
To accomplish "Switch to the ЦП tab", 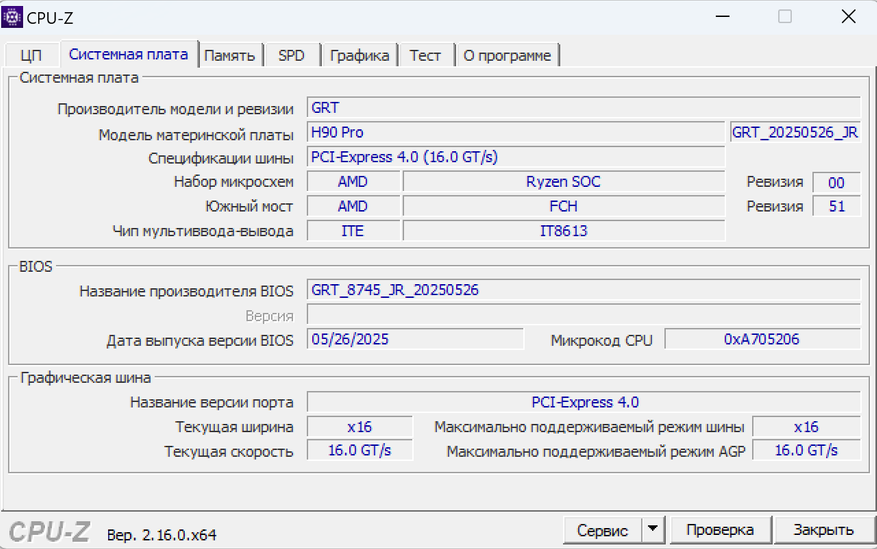I will click(x=31, y=55).
